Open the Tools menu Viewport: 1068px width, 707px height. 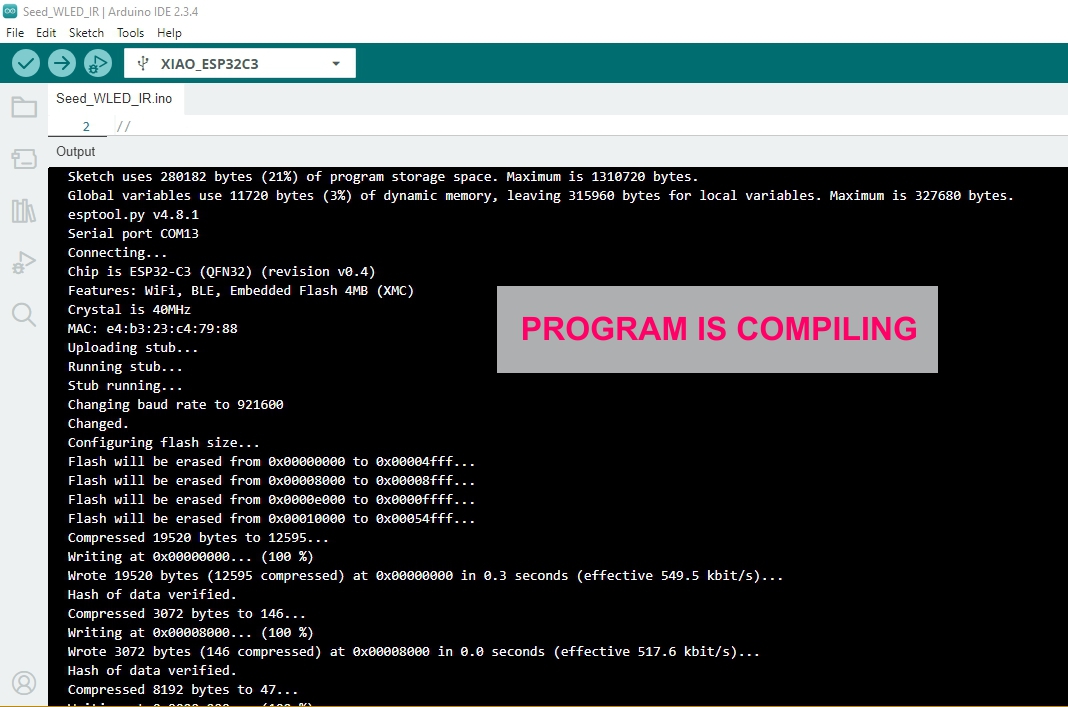[130, 33]
